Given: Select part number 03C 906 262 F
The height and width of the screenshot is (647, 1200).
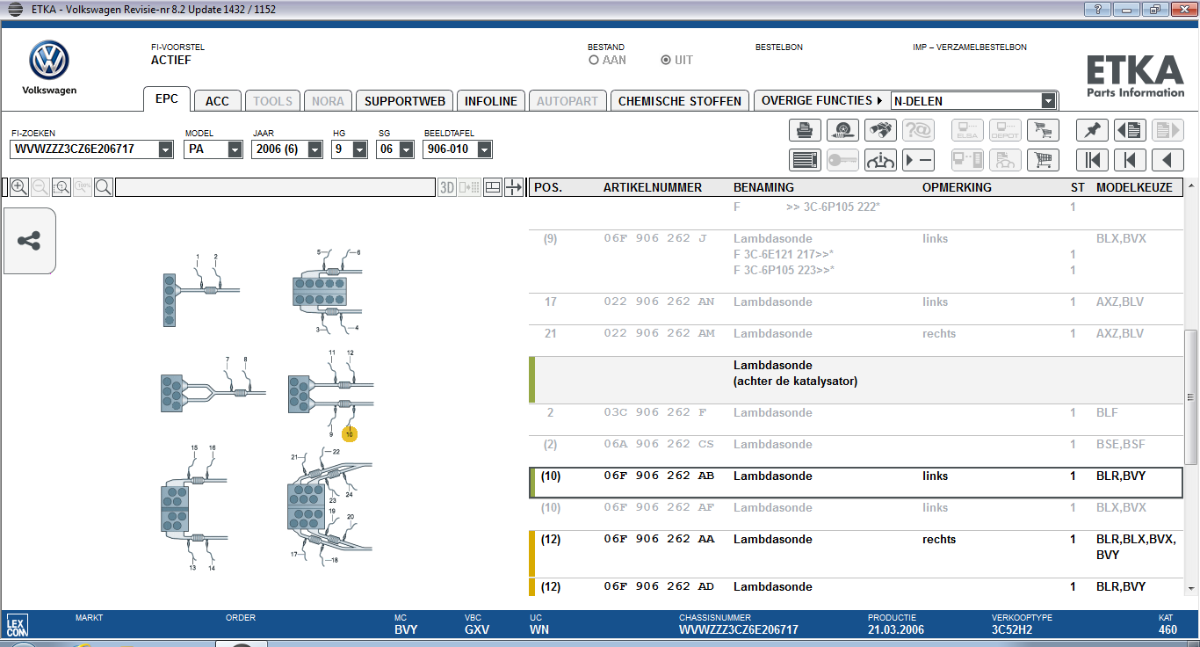Looking at the screenshot, I should 654,413.
